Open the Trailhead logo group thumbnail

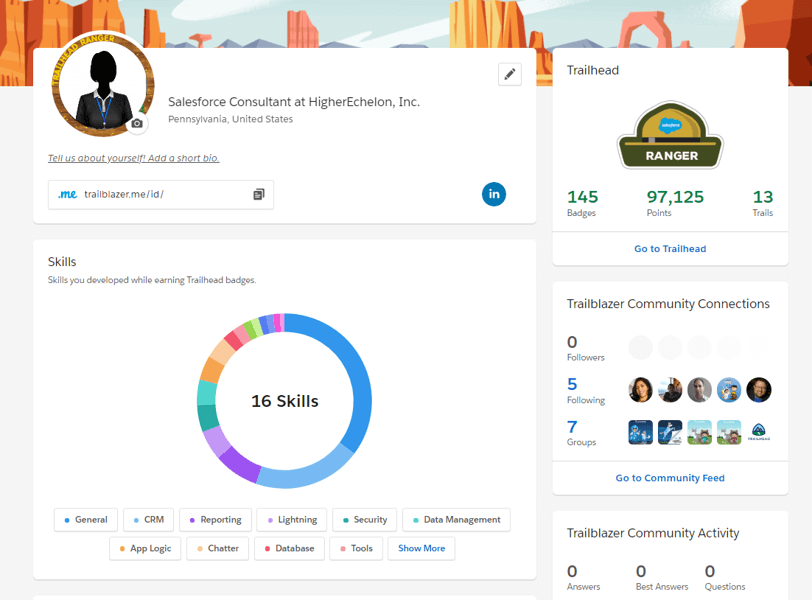click(759, 432)
